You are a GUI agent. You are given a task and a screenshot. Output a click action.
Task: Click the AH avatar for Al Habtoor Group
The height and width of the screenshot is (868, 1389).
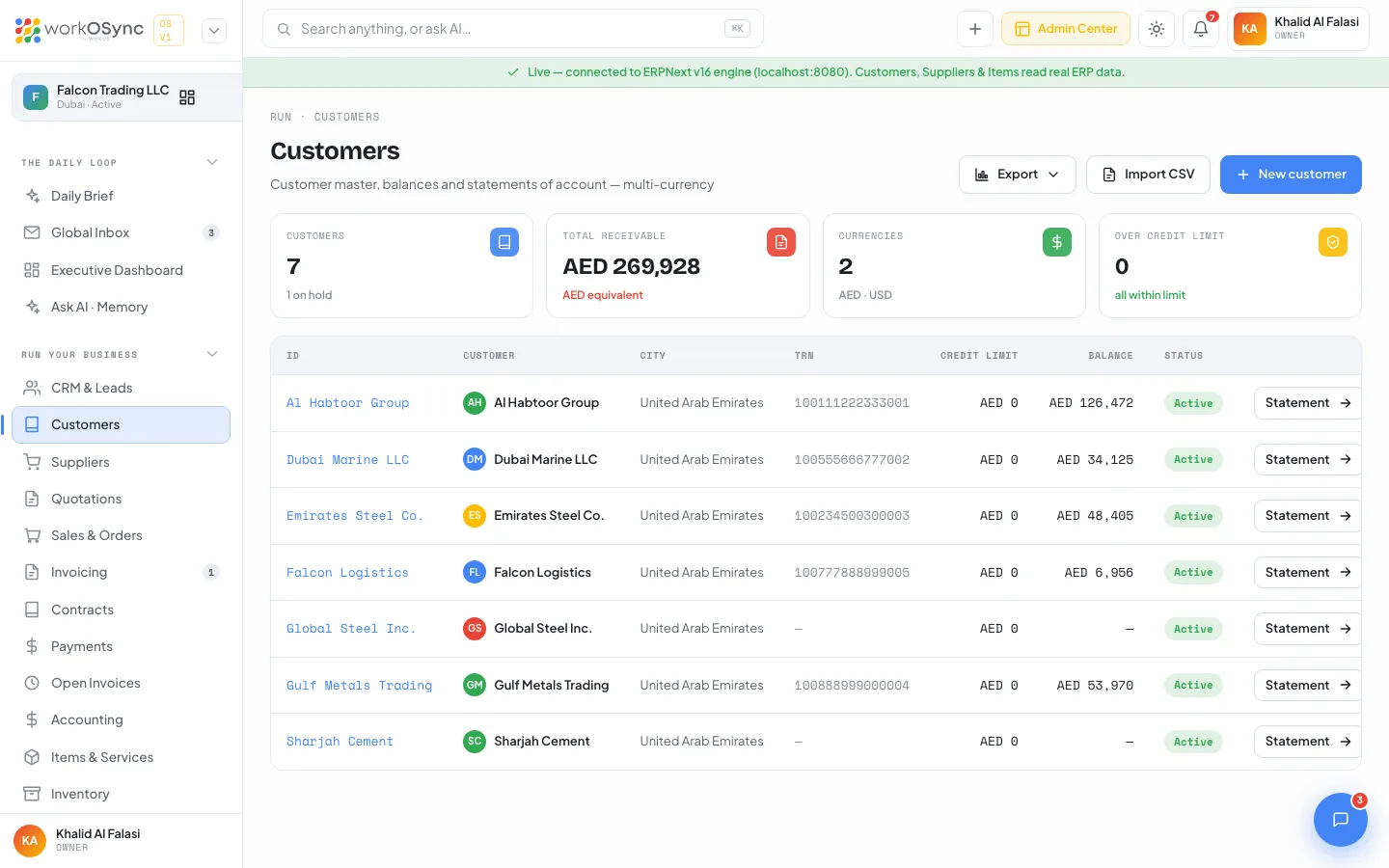coord(475,403)
